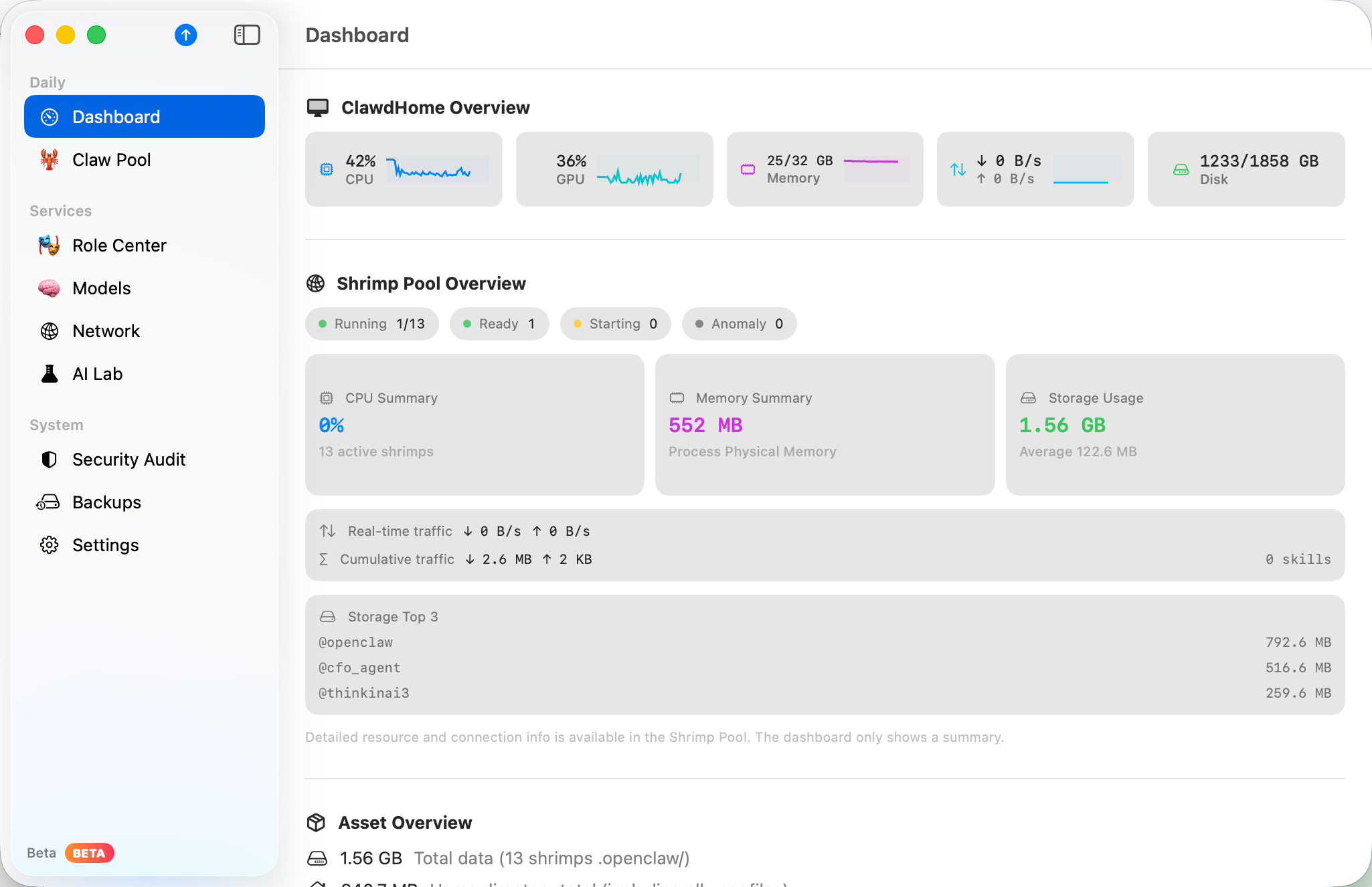This screenshot has height=887, width=1372.
Task: Click the Disk 1233/1858 GB card
Action: (1246, 169)
